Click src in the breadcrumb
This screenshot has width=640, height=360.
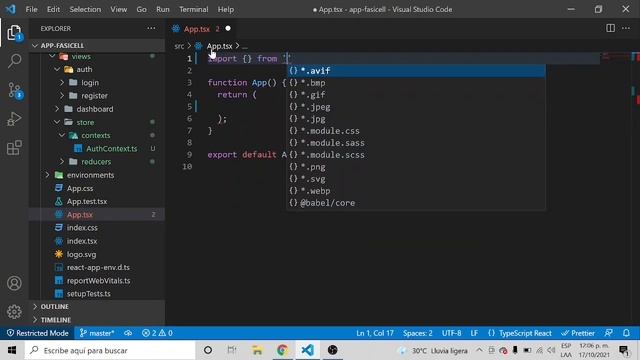point(179,46)
